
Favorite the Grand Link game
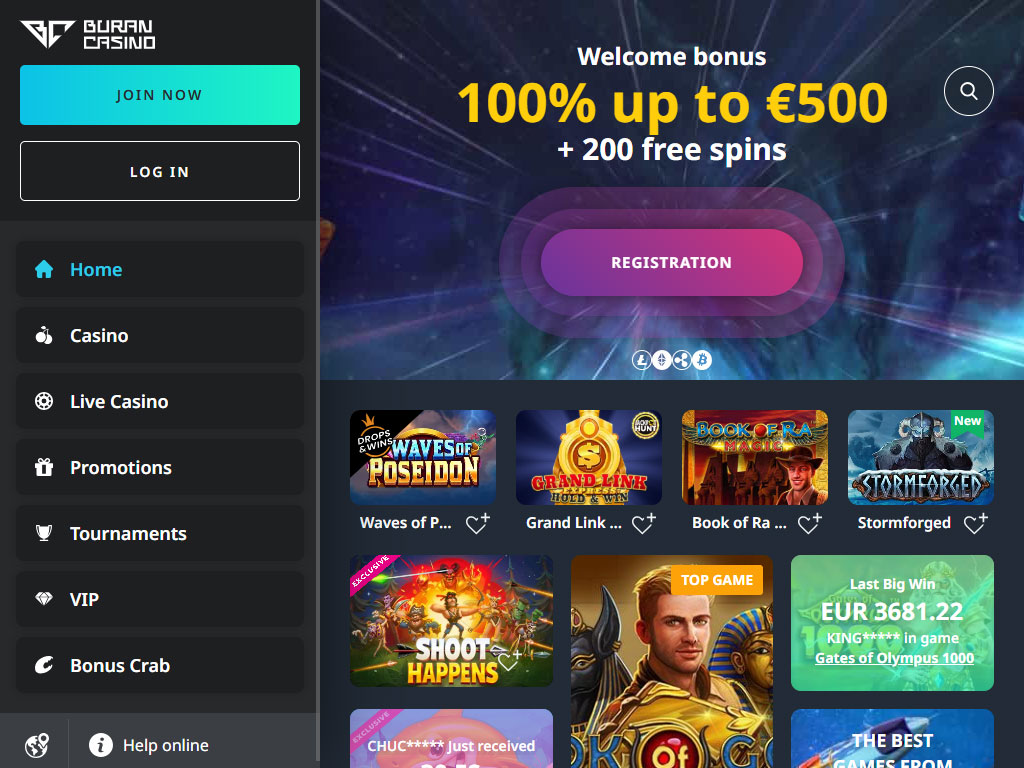point(643,523)
